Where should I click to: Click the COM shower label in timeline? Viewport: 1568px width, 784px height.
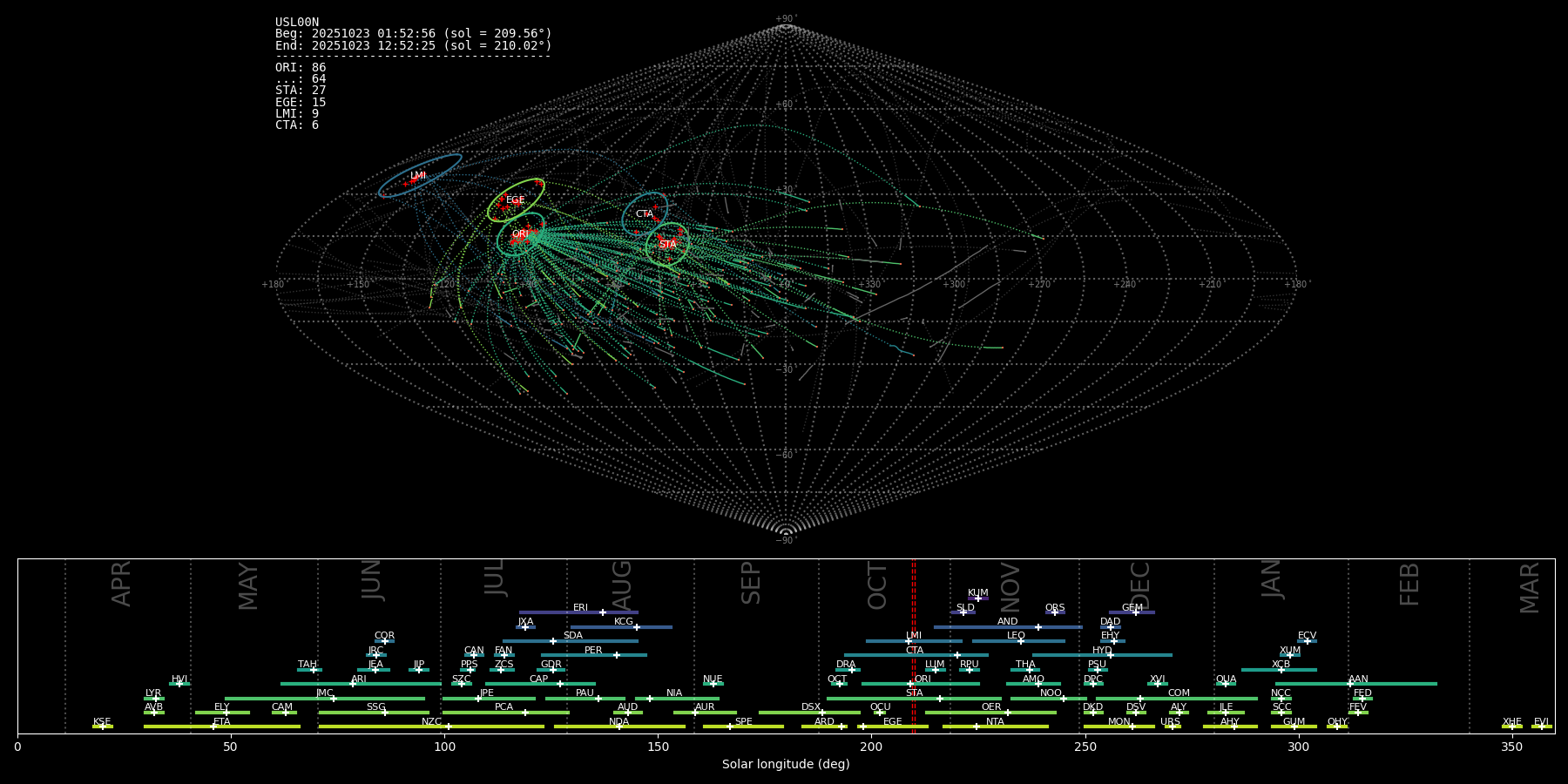tap(1179, 693)
